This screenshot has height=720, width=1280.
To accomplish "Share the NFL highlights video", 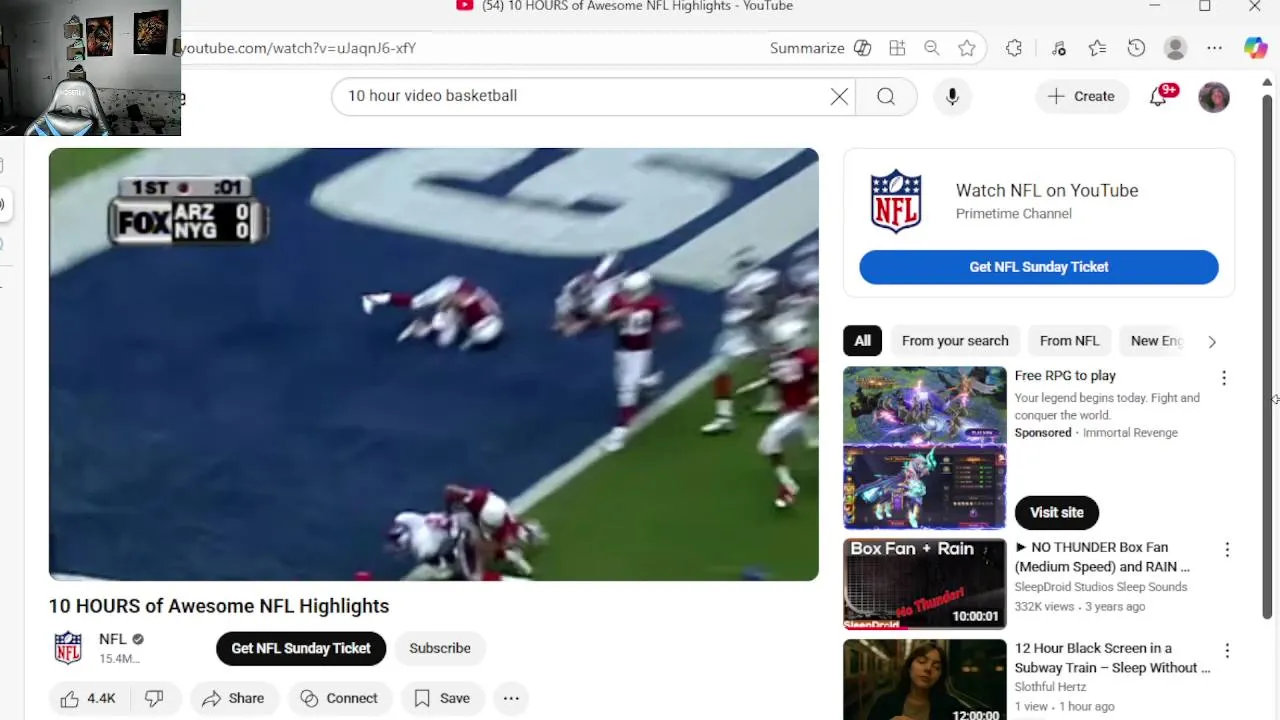I will click(233, 699).
